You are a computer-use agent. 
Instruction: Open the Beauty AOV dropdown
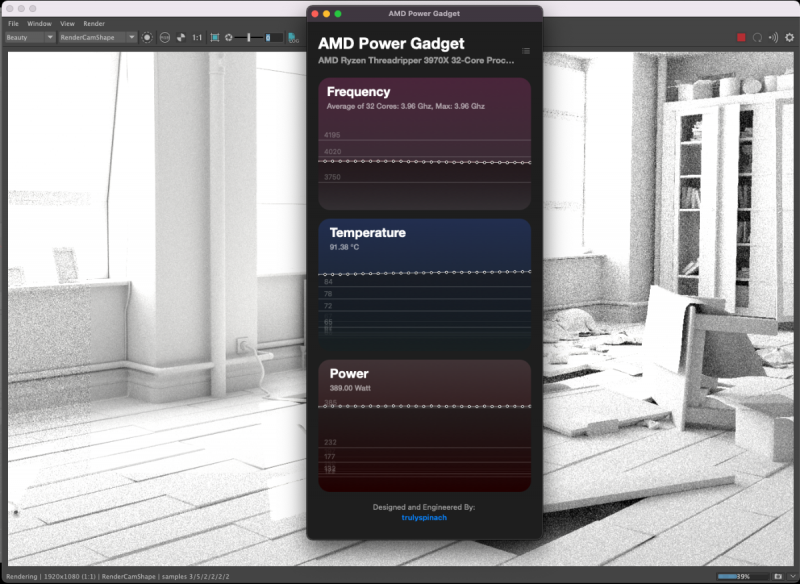pyautogui.click(x=30, y=37)
